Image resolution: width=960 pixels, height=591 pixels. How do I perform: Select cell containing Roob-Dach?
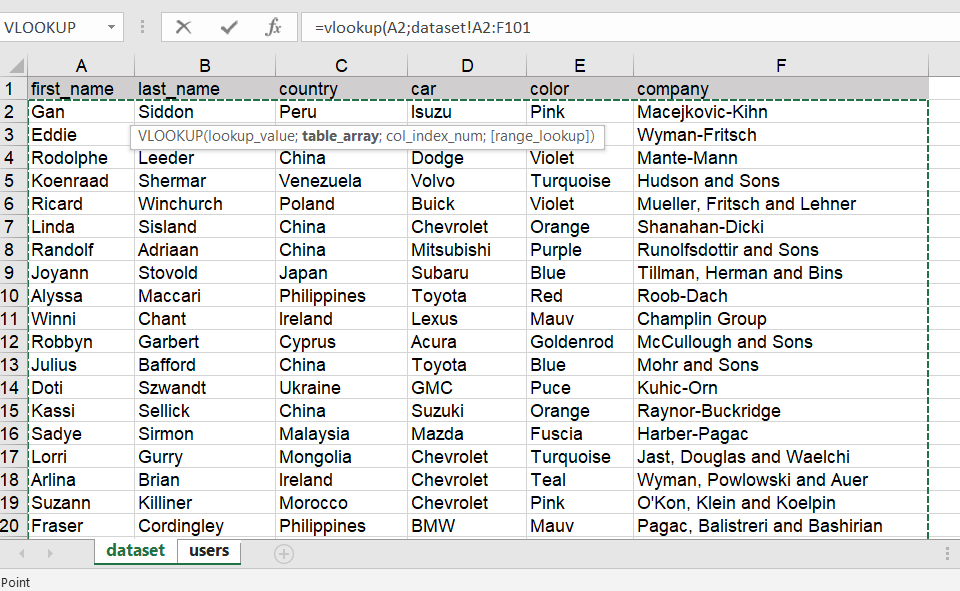pos(781,296)
